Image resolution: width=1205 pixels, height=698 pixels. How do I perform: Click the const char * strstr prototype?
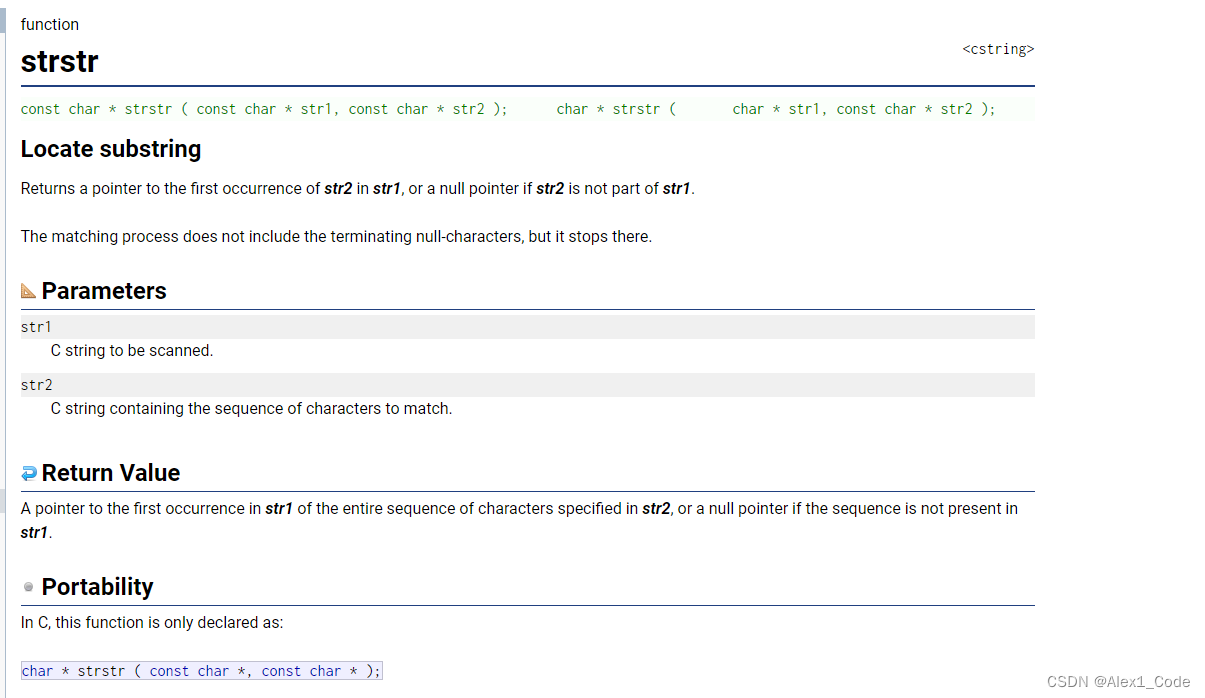tap(264, 109)
